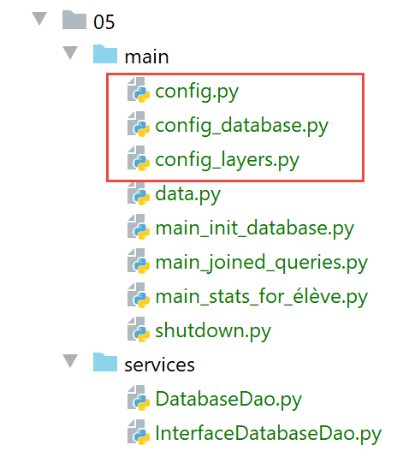403x451 pixels.
Task: Collapse the 05 folder arrow
Action: [x=40, y=18]
